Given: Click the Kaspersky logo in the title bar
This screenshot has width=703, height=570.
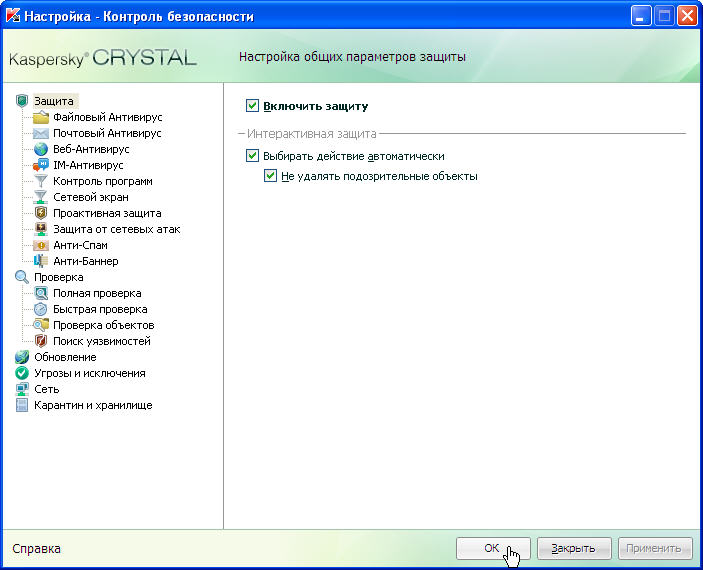Looking at the screenshot, I should click(13, 16).
